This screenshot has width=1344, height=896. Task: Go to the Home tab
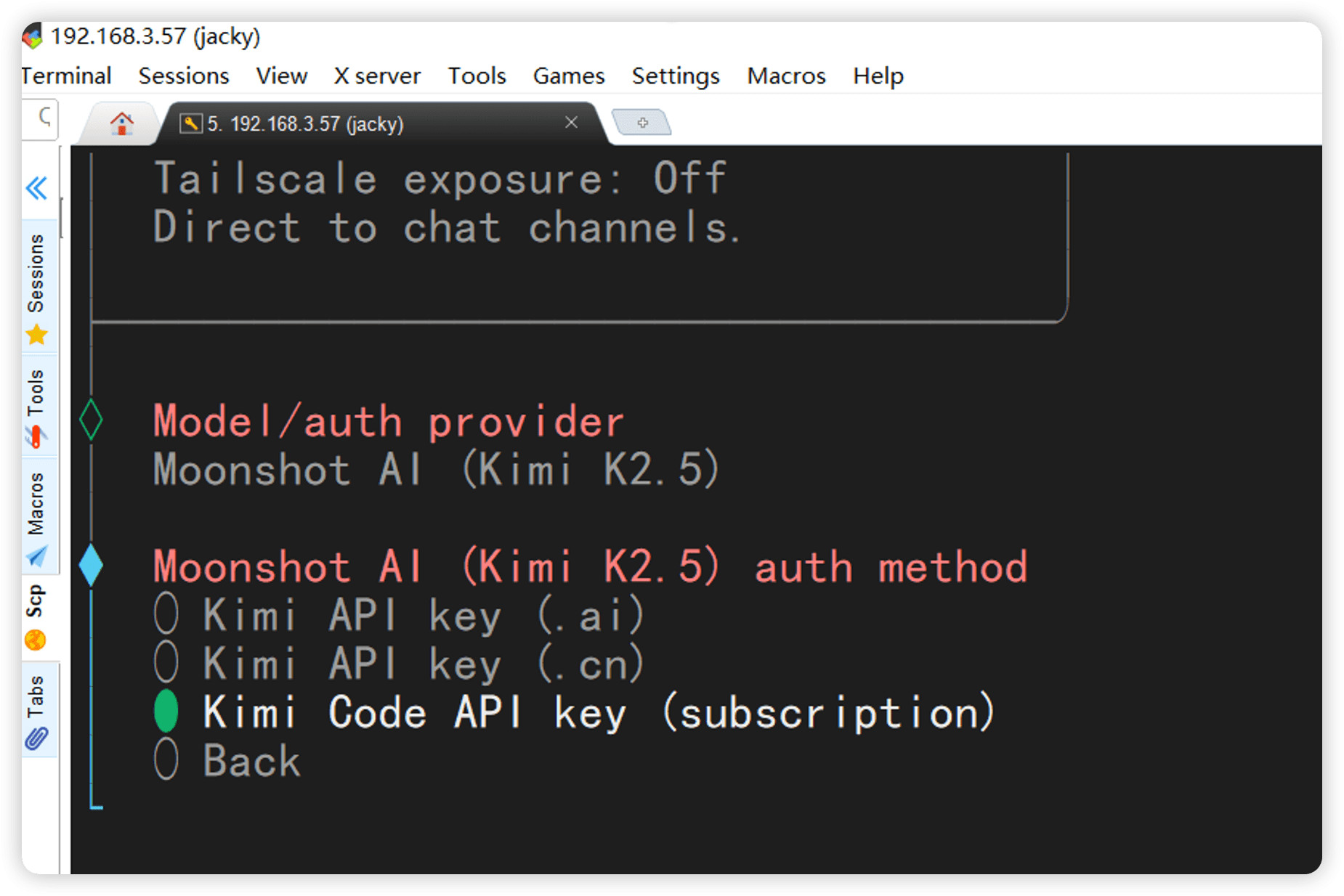121,123
